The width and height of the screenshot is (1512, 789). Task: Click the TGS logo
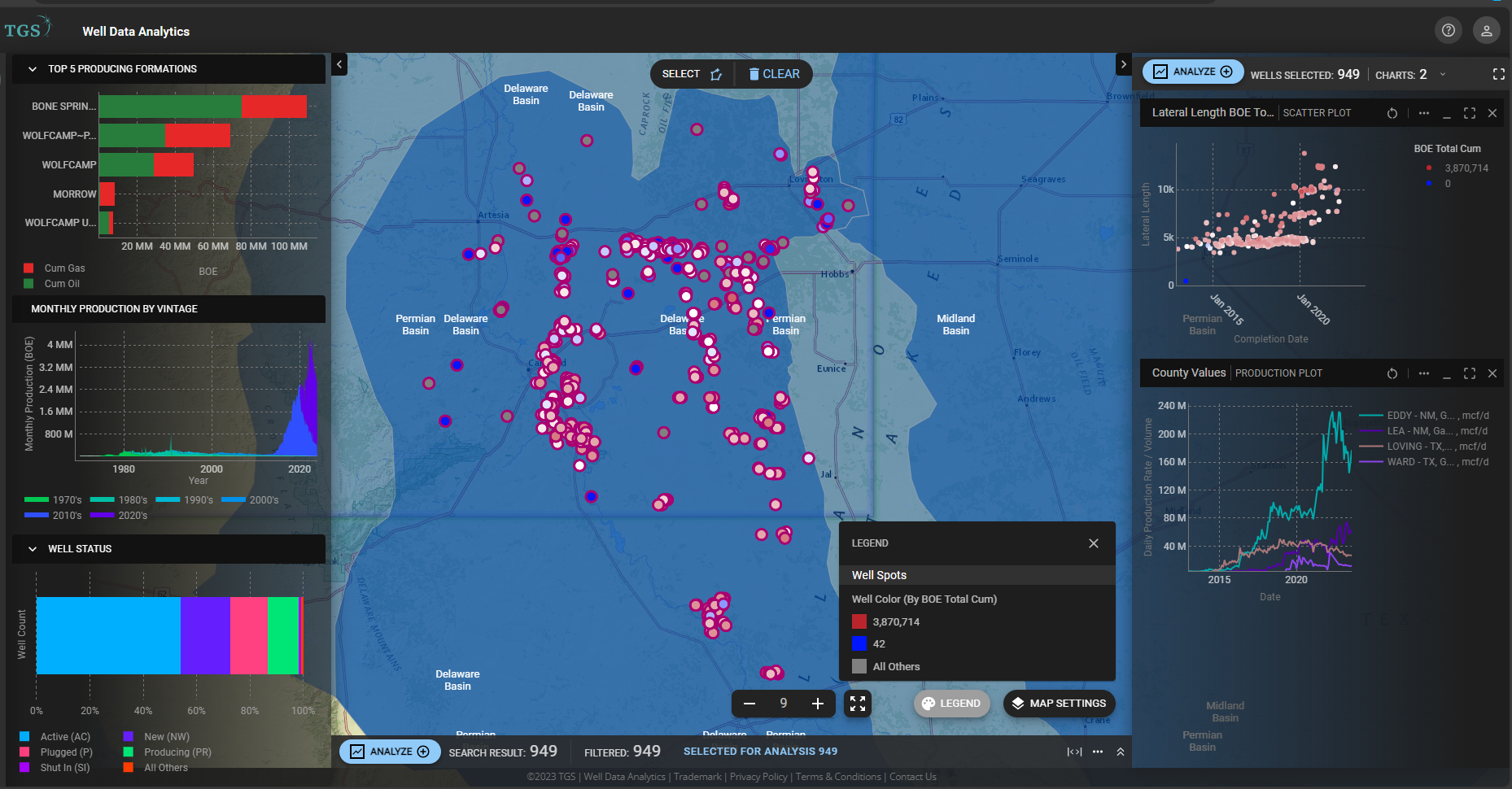coord(27,28)
